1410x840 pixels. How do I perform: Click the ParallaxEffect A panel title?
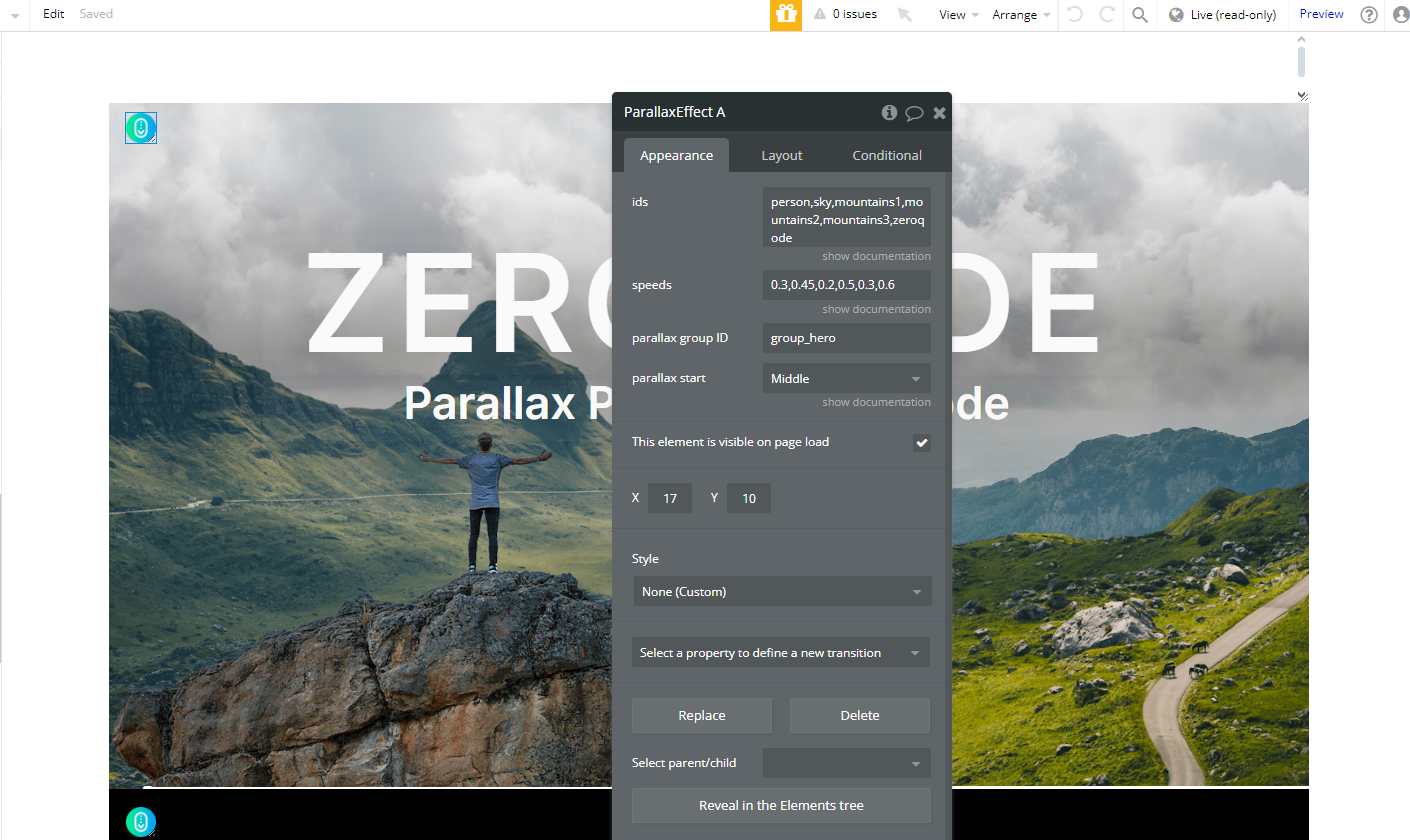pyautogui.click(x=675, y=112)
